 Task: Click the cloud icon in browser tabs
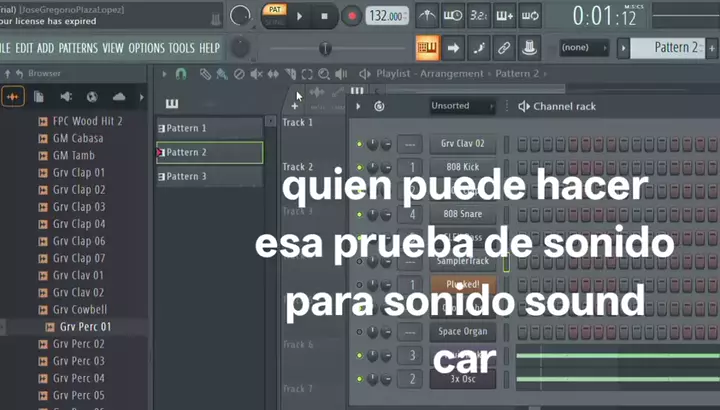(119, 97)
